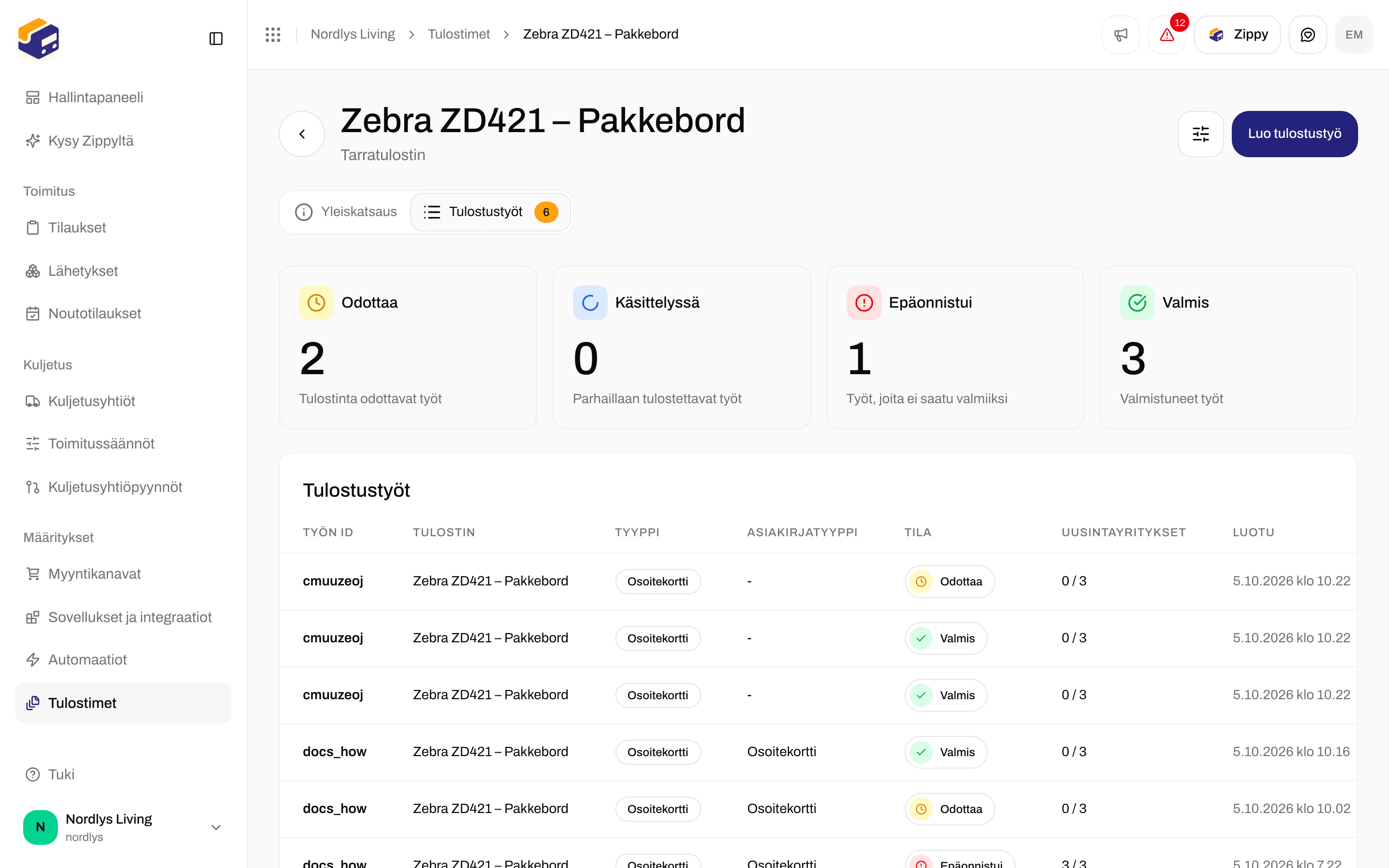Open Kysy Zippyltä assistant

click(123, 141)
